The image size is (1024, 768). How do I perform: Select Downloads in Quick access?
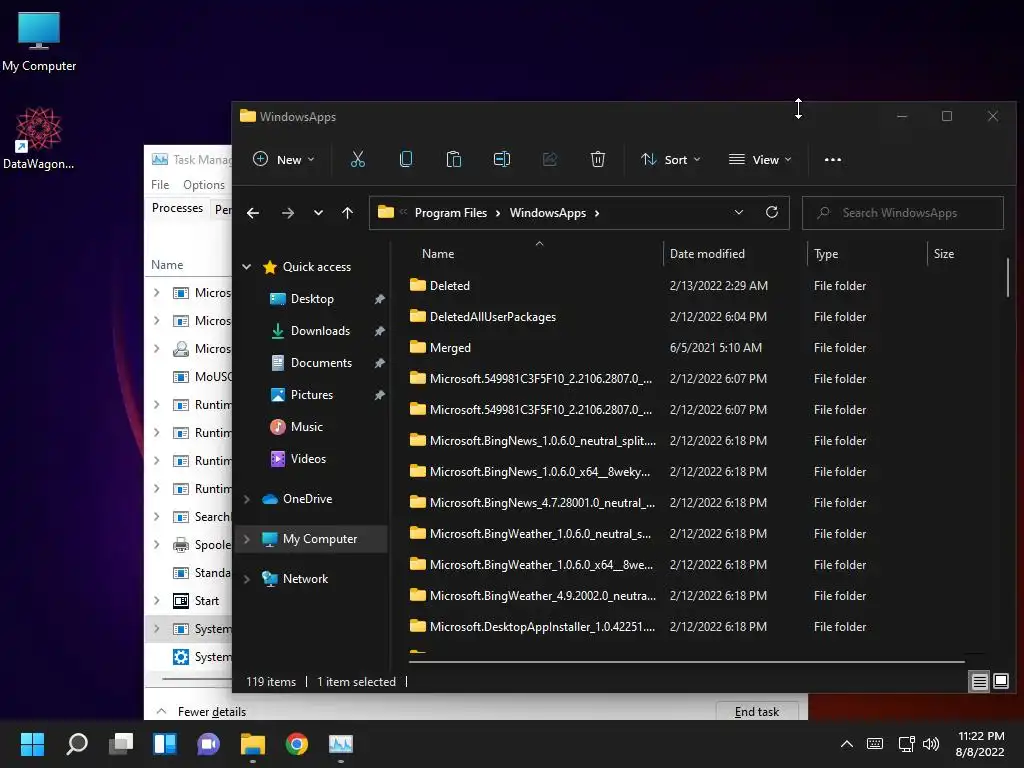320,331
